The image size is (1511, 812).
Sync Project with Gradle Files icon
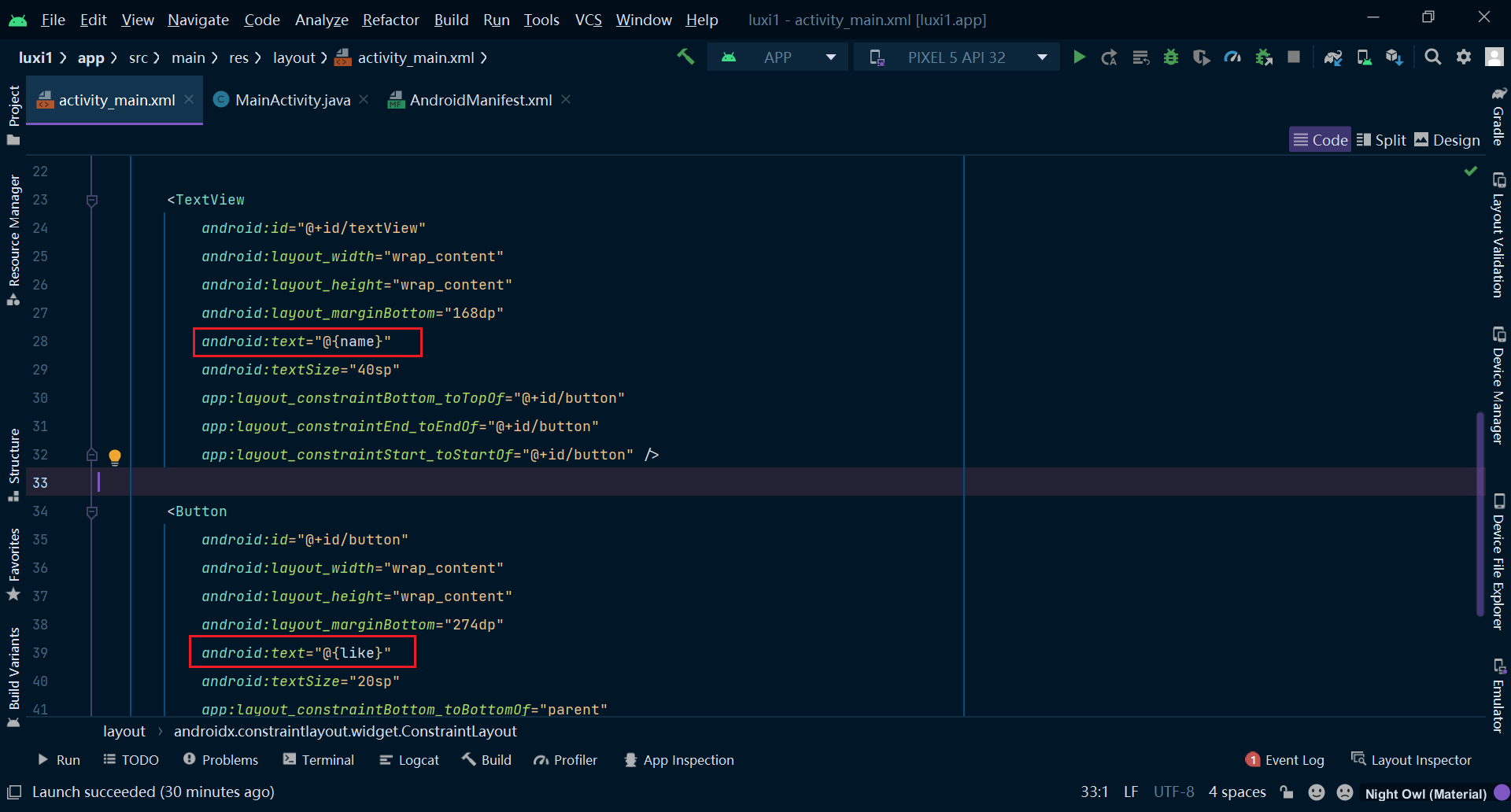[1333, 57]
